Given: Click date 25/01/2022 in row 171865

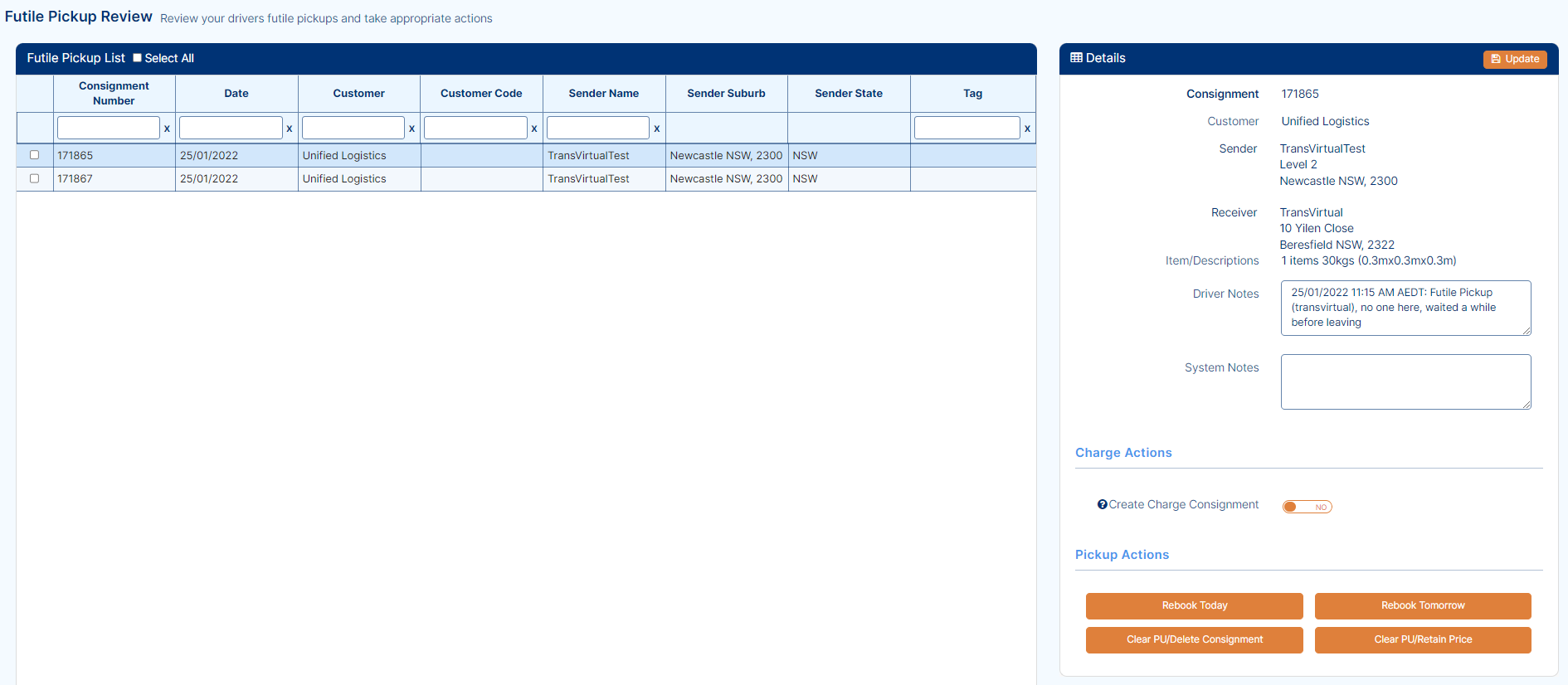Looking at the screenshot, I should point(209,155).
